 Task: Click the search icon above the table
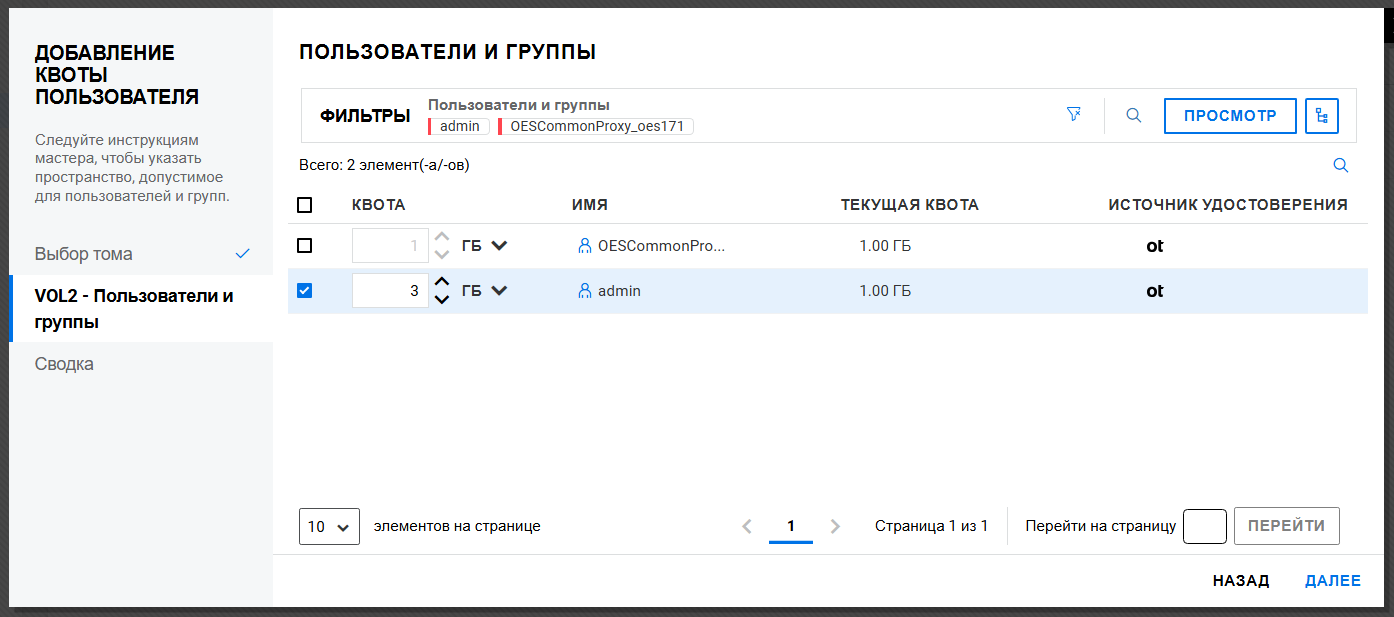coord(1341,166)
